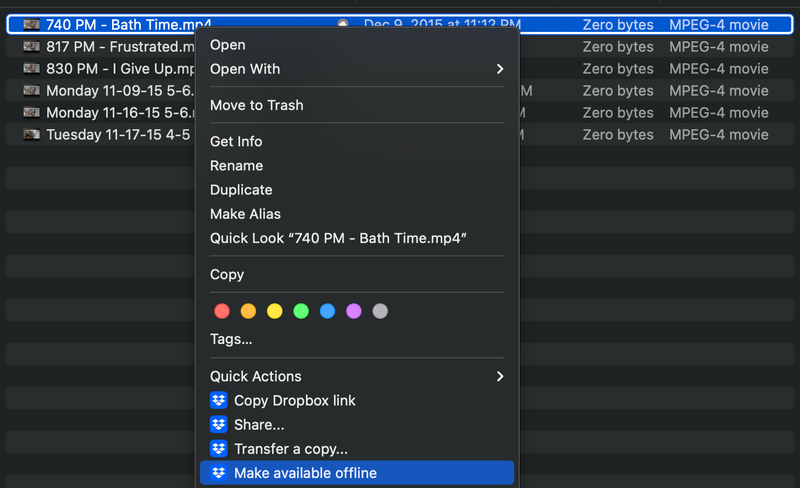The height and width of the screenshot is (488, 800).
Task: Click Dropbox icon beside Copy Dropbox link
Action: 218,400
